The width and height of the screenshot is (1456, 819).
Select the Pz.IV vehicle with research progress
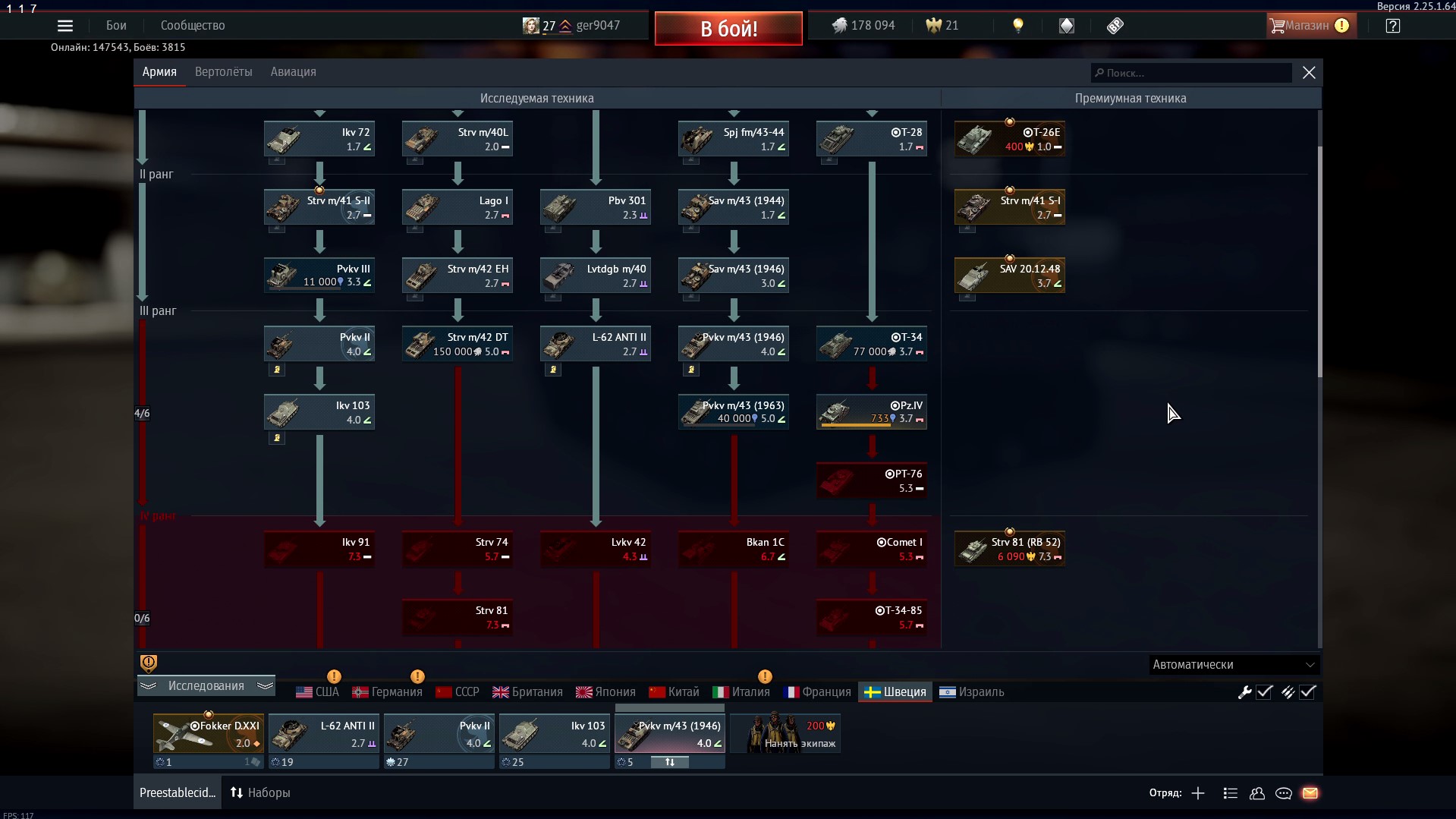pos(872,412)
